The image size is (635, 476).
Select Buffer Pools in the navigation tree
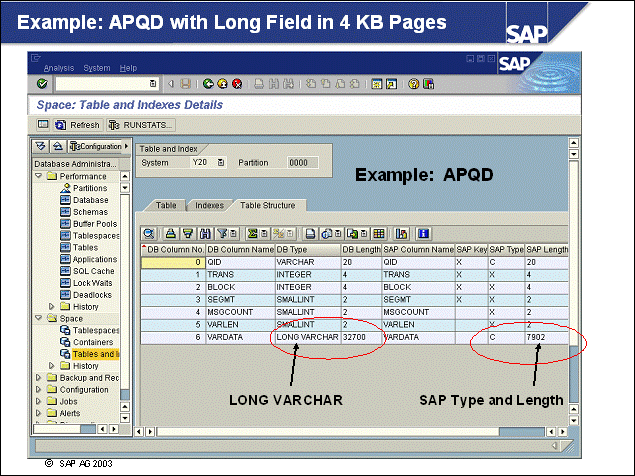pyautogui.click(x=94, y=224)
